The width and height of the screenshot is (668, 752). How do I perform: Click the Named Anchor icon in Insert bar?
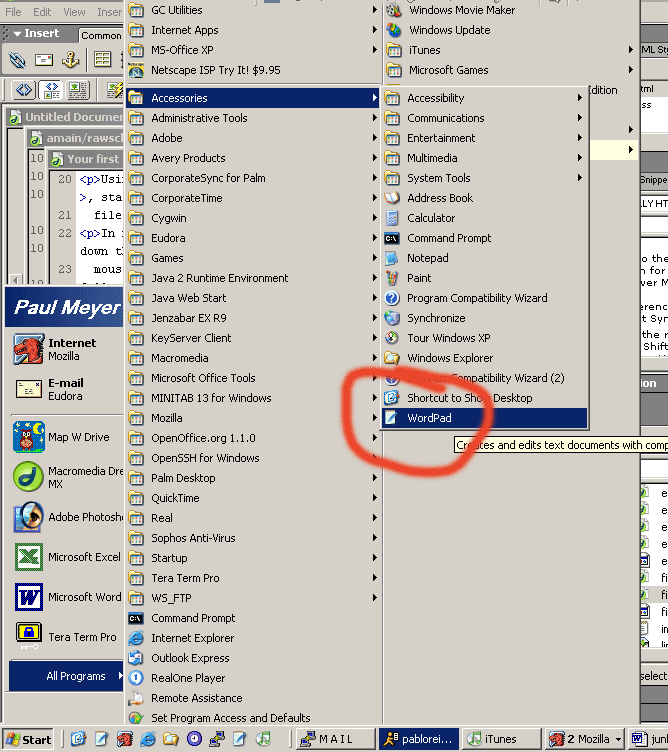(71, 60)
